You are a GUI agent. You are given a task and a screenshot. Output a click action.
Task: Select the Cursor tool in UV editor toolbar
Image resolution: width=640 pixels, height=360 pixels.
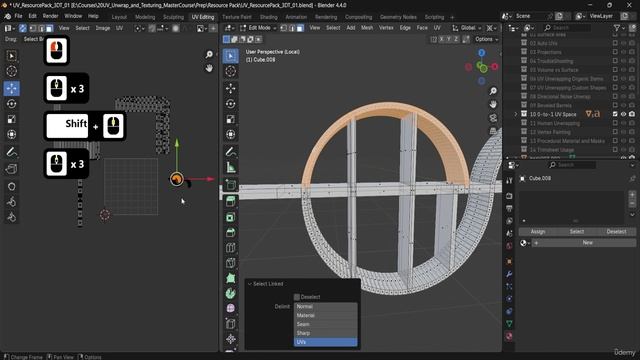(11, 71)
